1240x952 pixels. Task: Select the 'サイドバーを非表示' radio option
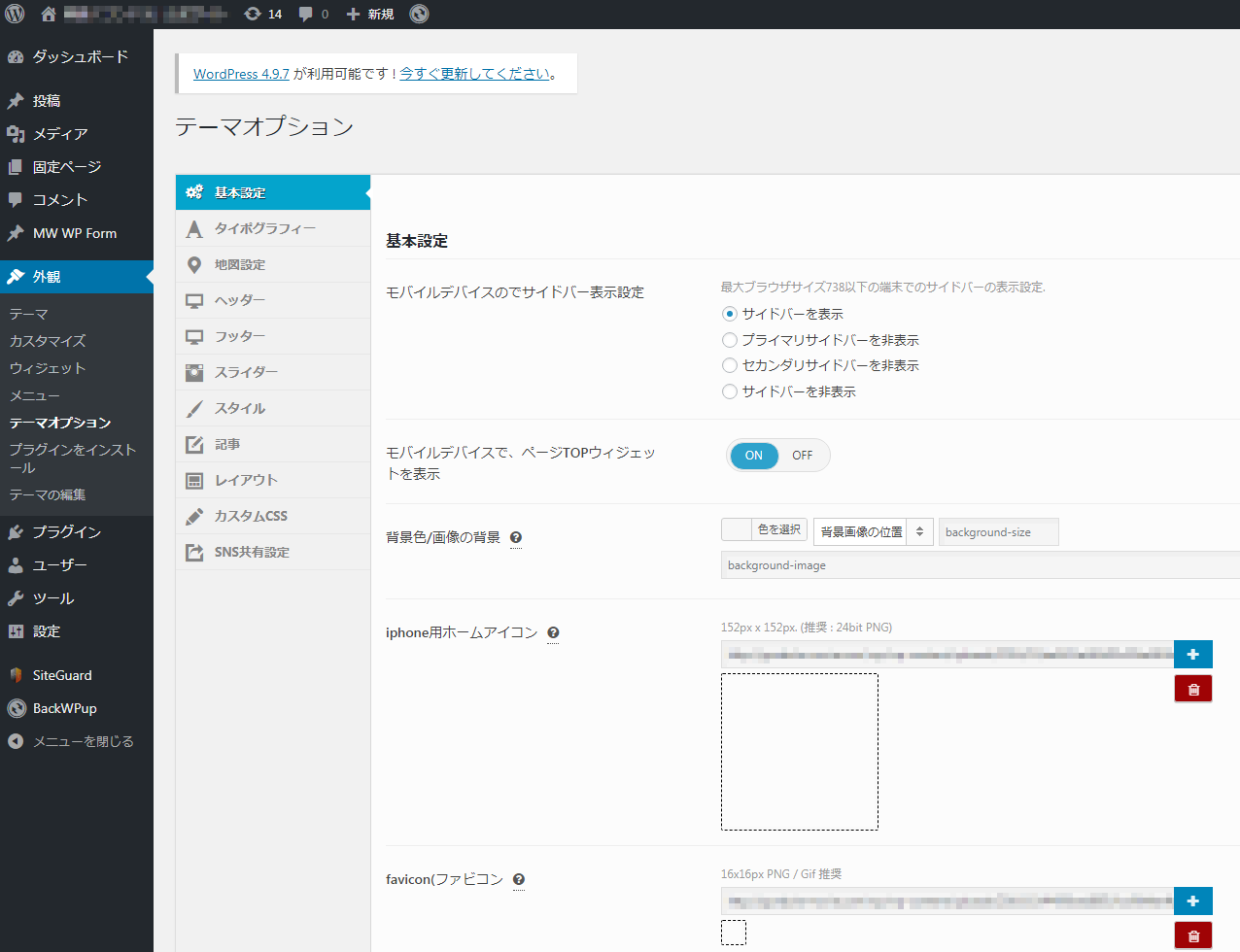click(x=730, y=391)
